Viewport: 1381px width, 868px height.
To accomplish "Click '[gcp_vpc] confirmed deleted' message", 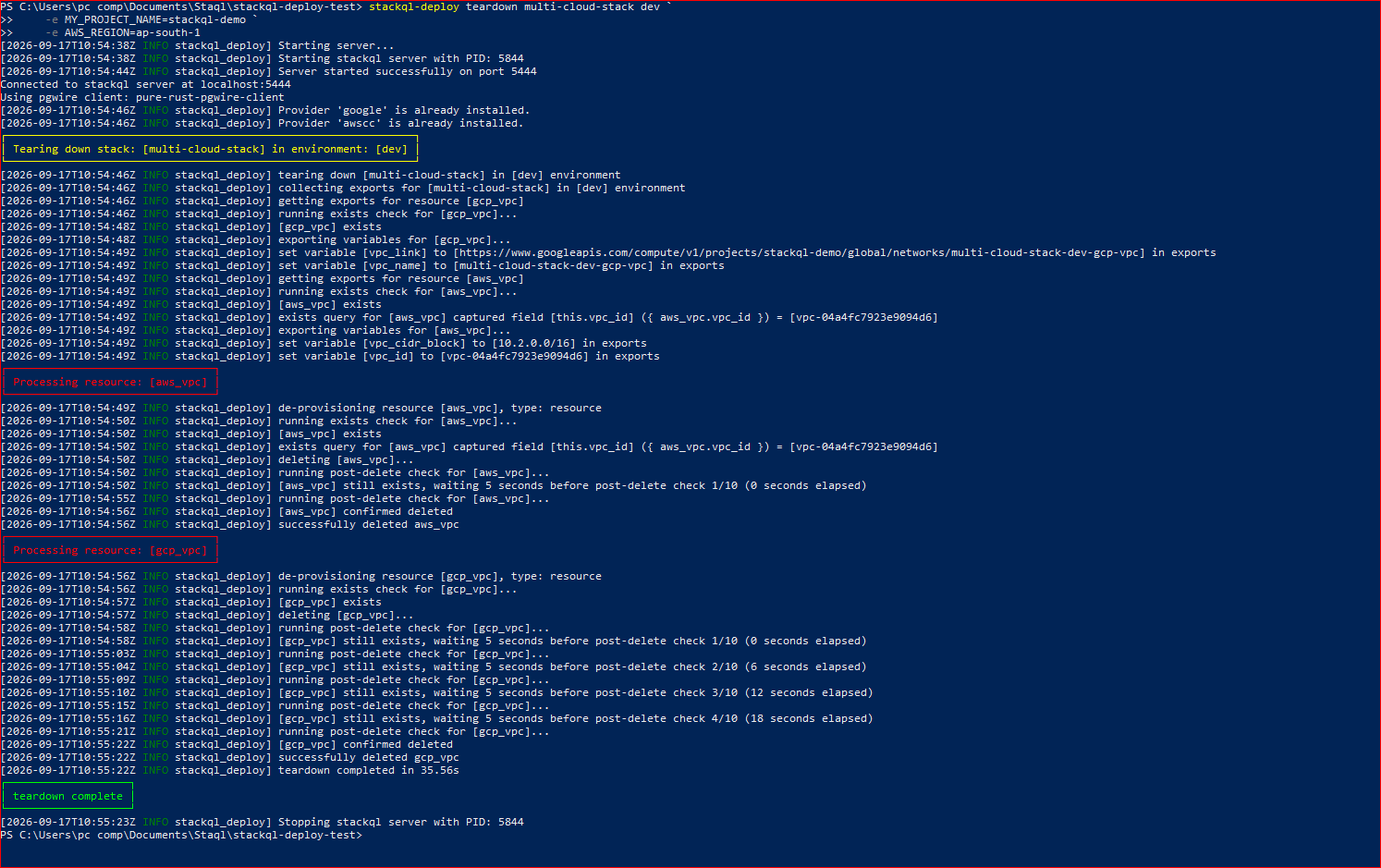I will click(x=365, y=744).
